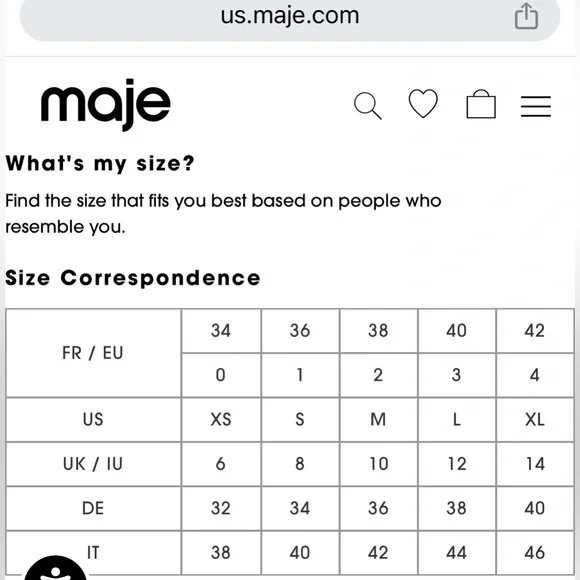Click the DE size 32 cell
Image resolution: width=580 pixels, height=580 pixels.
click(221, 508)
